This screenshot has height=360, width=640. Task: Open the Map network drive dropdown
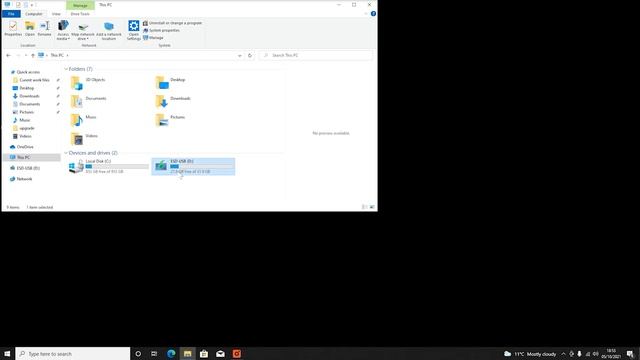[83, 30]
